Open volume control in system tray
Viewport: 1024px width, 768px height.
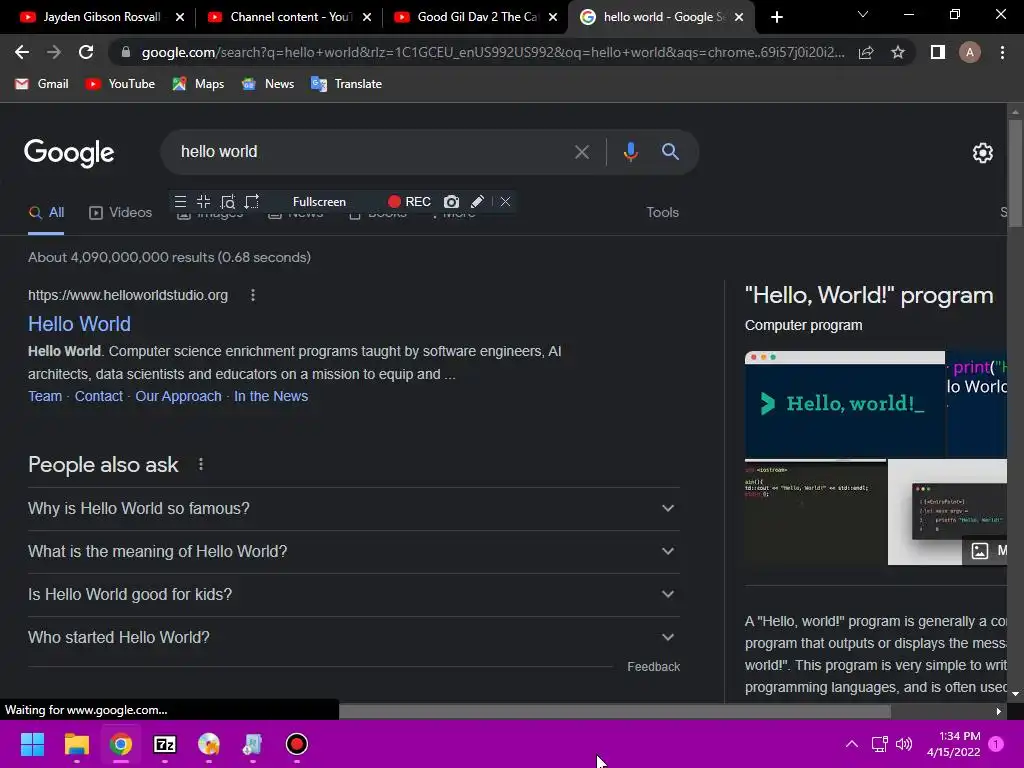click(904, 744)
